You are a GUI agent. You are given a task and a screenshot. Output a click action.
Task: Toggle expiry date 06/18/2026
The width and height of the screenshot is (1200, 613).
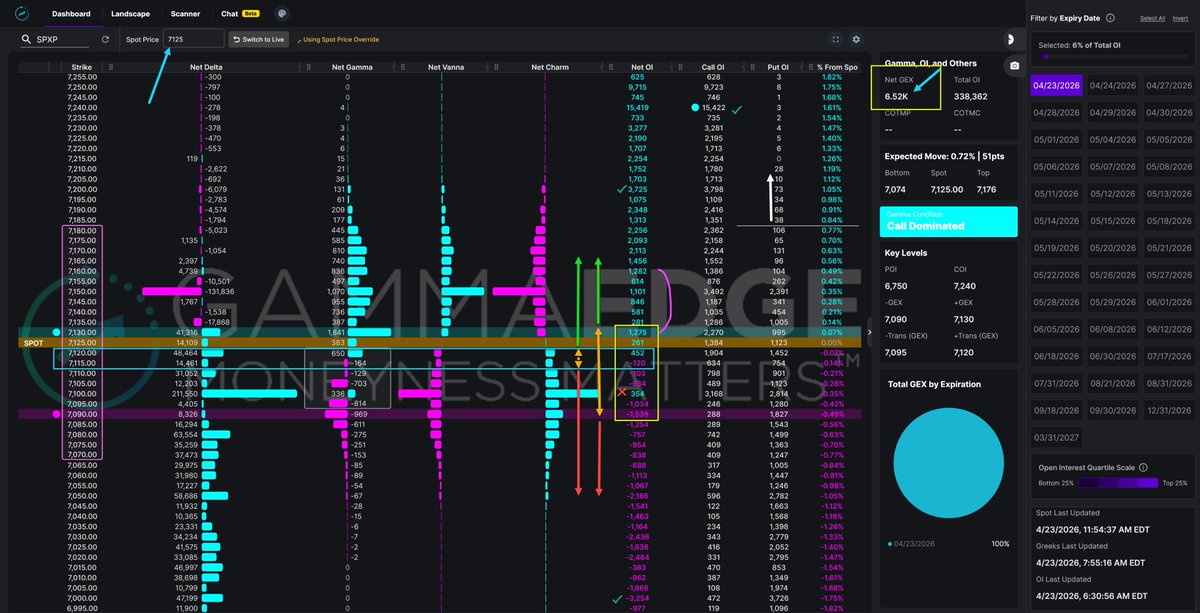point(1055,356)
